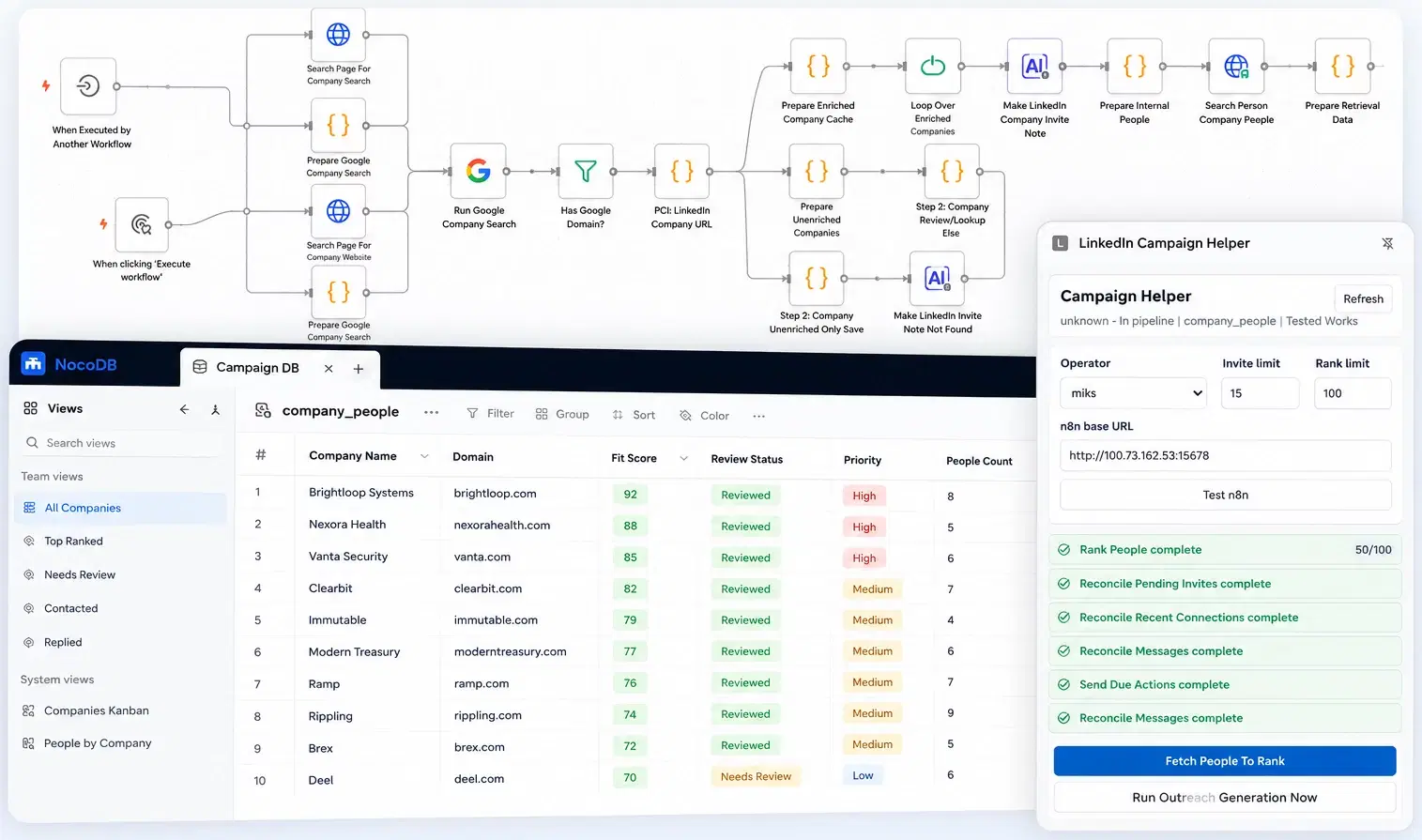The height and width of the screenshot is (840, 1422).
Task: Click the Search views field
Action: (x=121, y=443)
